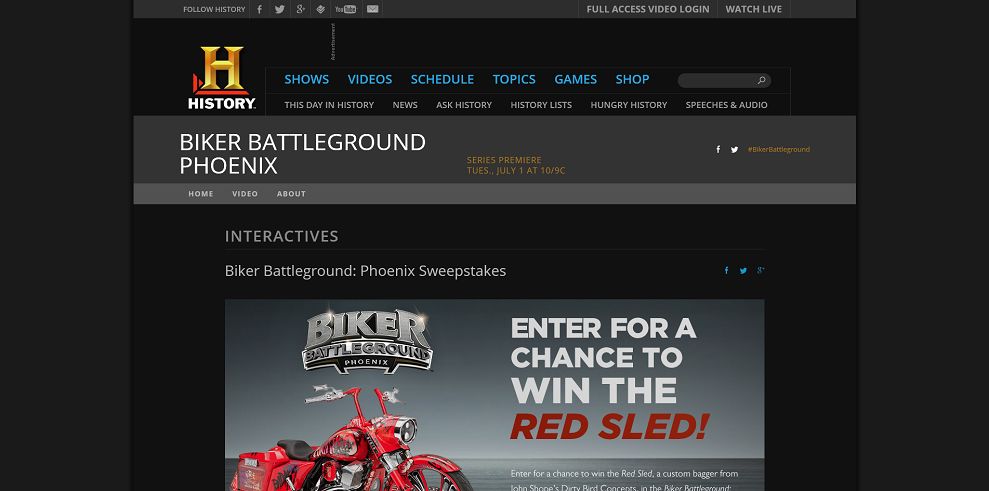Click the email newsletter envelope icon
Image resolution: width=989 pixels, height=491 pixels.
pos(373,9)
